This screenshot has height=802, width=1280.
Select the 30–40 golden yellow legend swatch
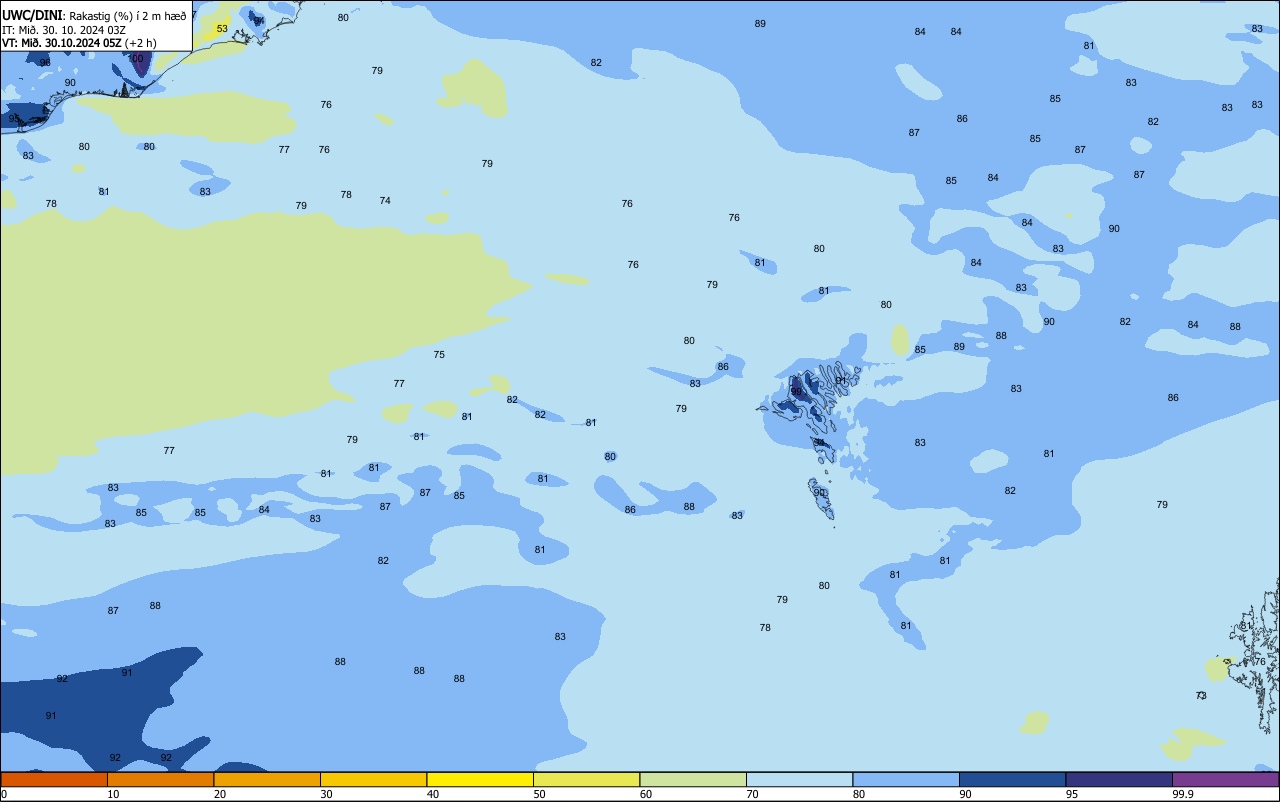coord(374,779)
